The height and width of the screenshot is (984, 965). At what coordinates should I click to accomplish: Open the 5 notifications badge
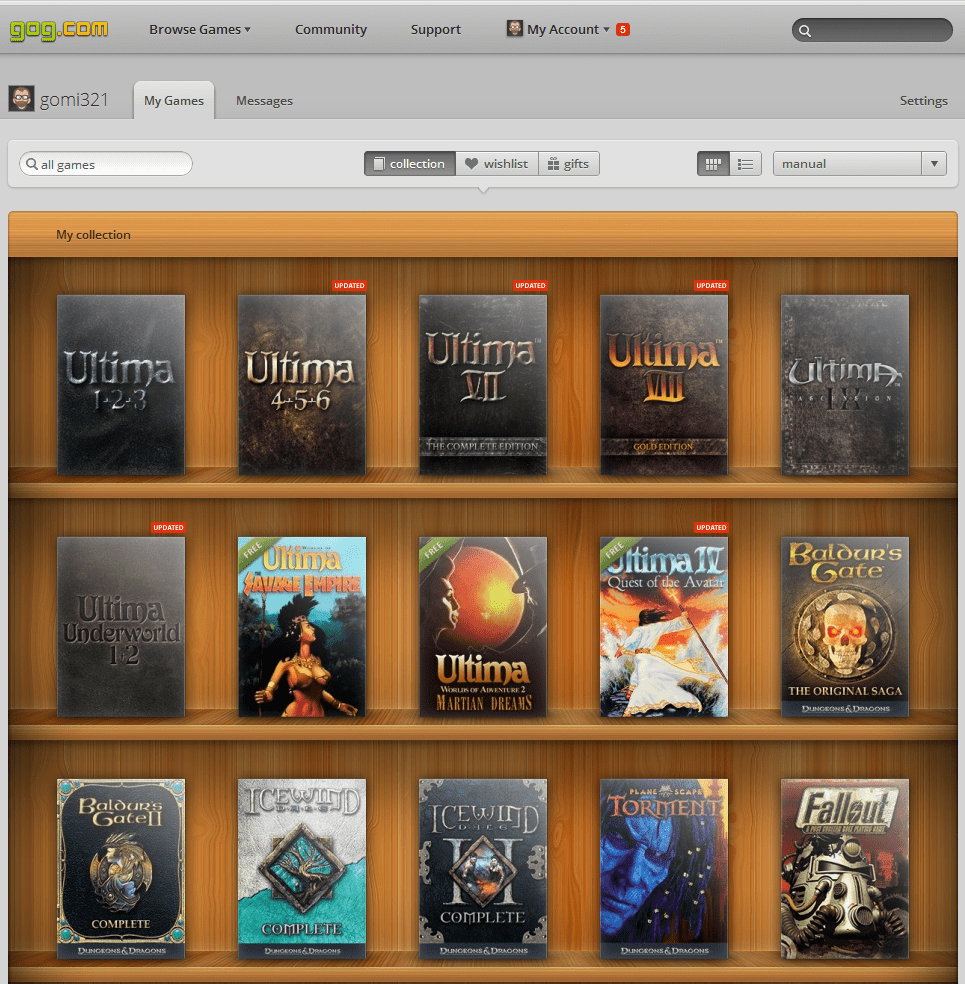click(x=622, y=29)
